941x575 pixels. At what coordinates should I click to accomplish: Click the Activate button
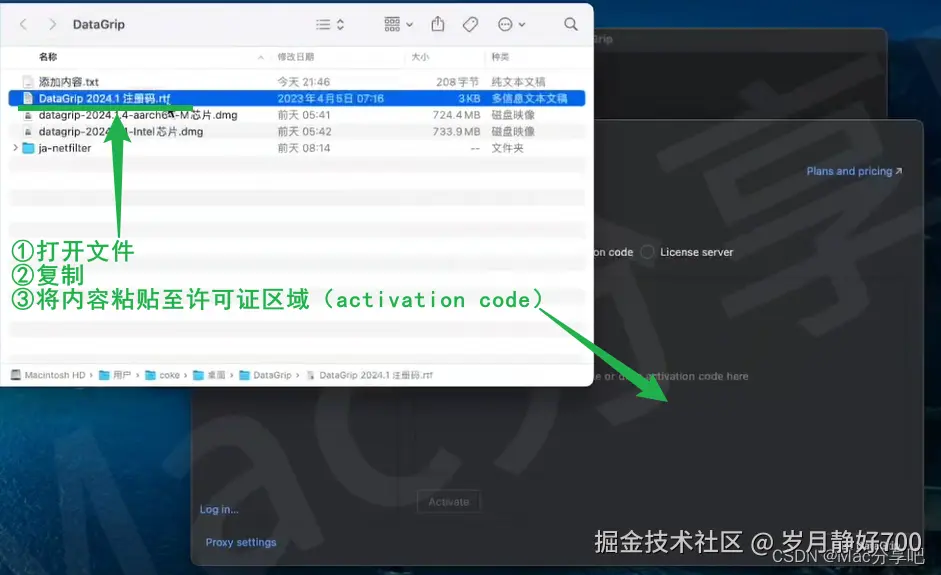(x=448, y=502)
